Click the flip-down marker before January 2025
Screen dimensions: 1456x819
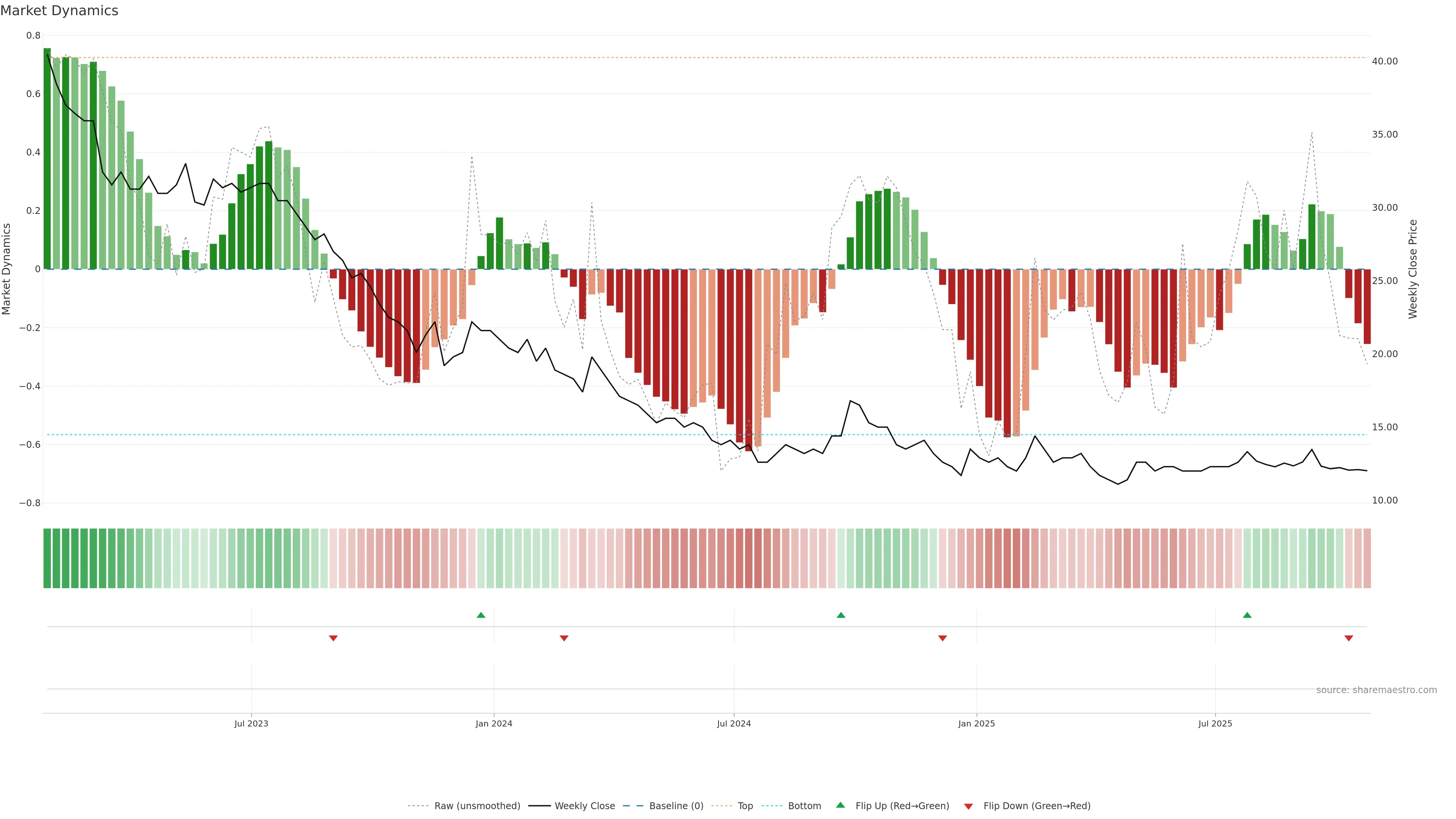click(943, 638)
